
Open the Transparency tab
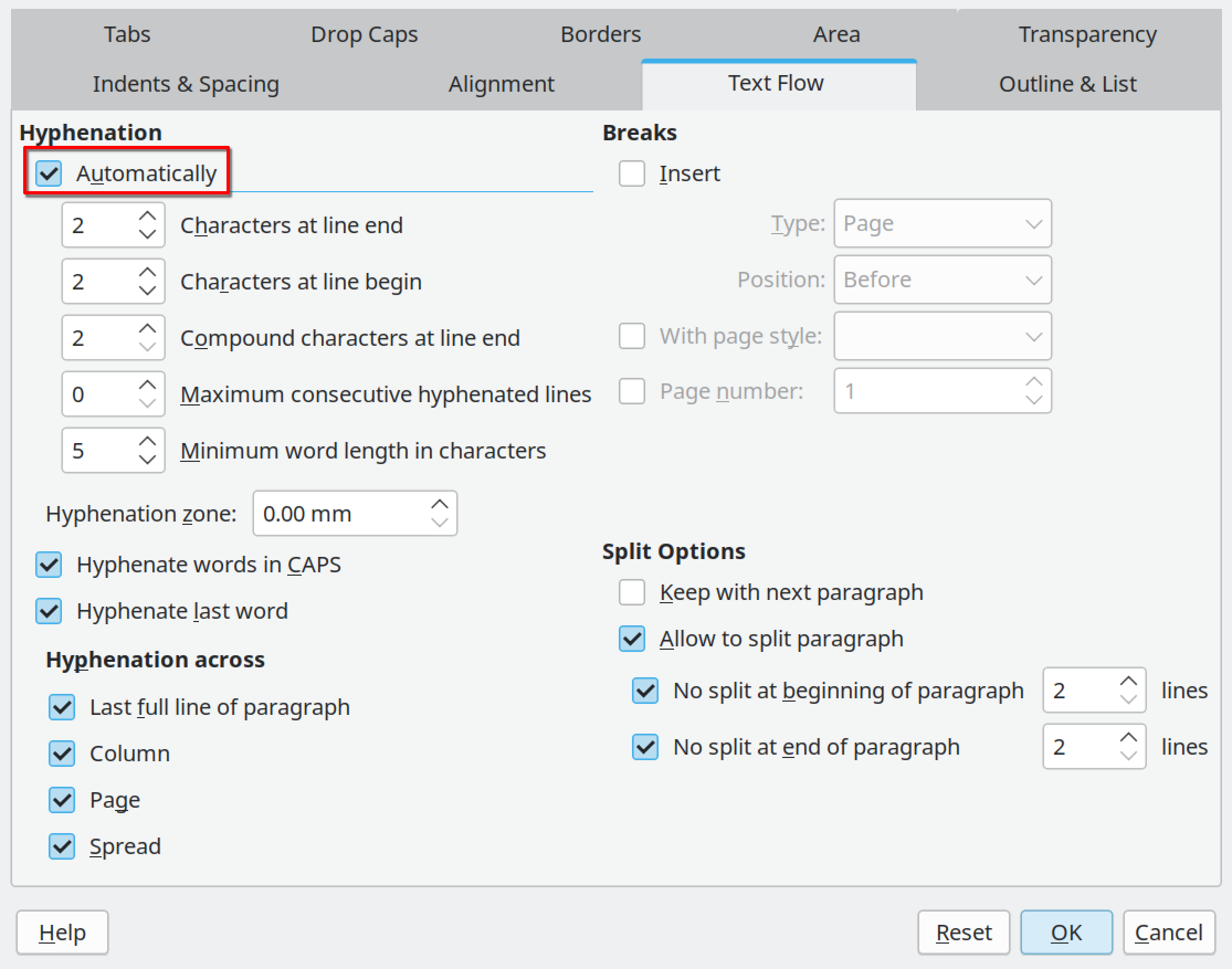[x=1087, y=34]
